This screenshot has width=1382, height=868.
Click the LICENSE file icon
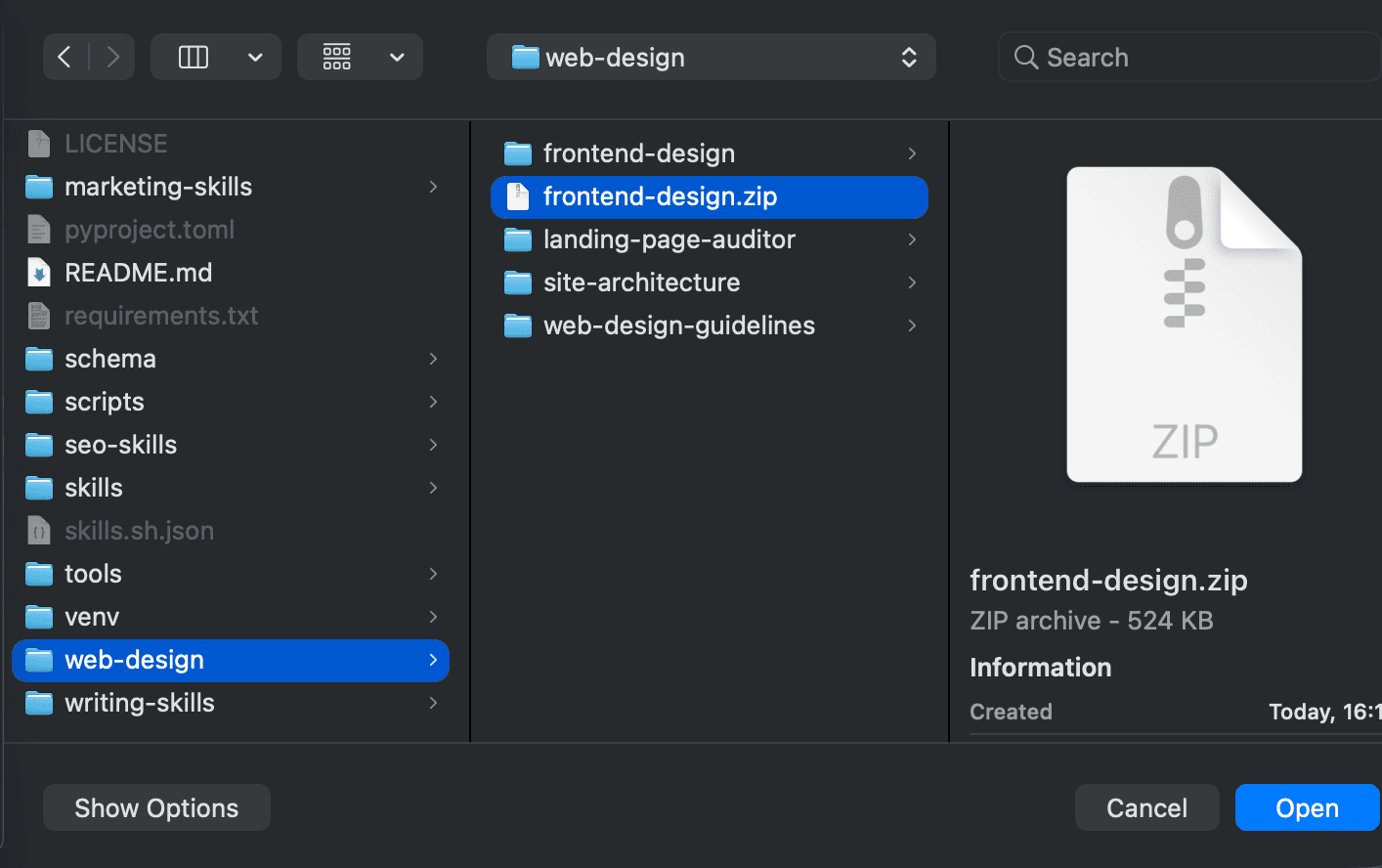(x=39, y=144)
